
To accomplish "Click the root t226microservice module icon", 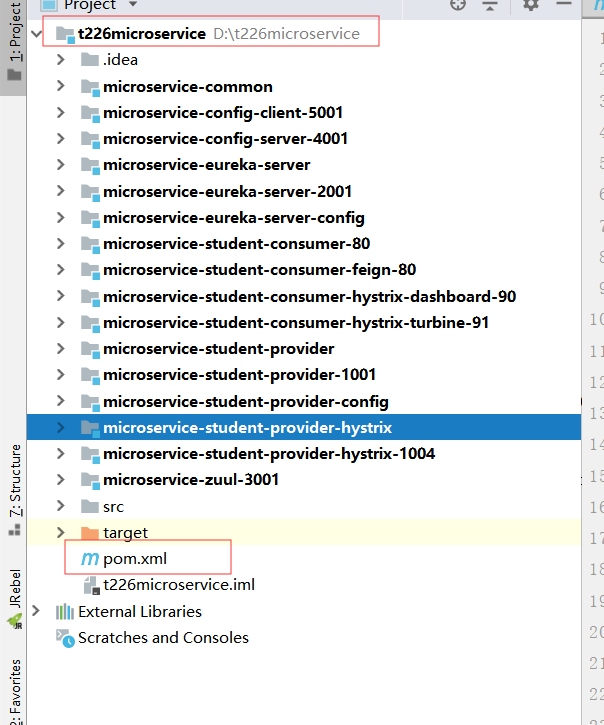I will (65, 35).
